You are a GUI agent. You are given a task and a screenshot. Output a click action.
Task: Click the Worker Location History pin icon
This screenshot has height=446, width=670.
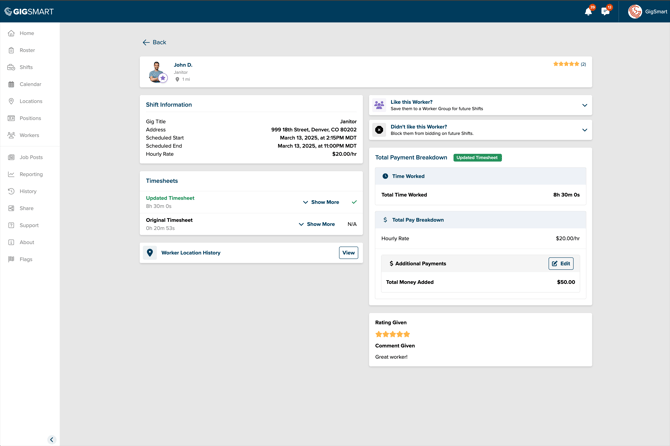tap(150, 253)
